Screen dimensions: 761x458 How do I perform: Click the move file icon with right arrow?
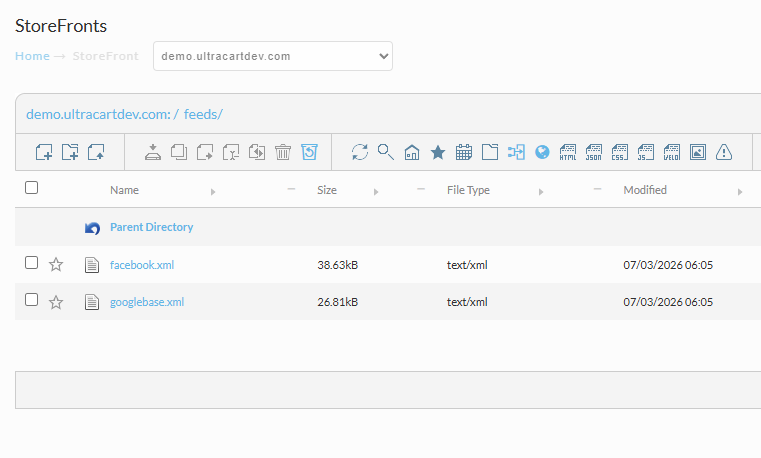tap(205, 152)
